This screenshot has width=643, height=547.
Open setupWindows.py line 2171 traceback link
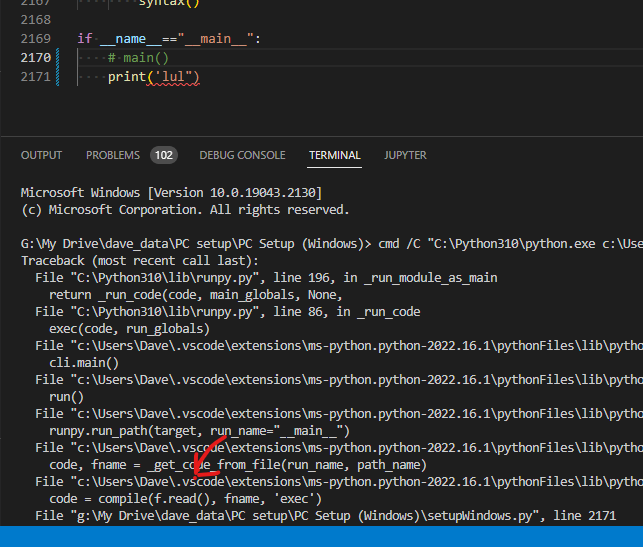click(x=326, y=516)
